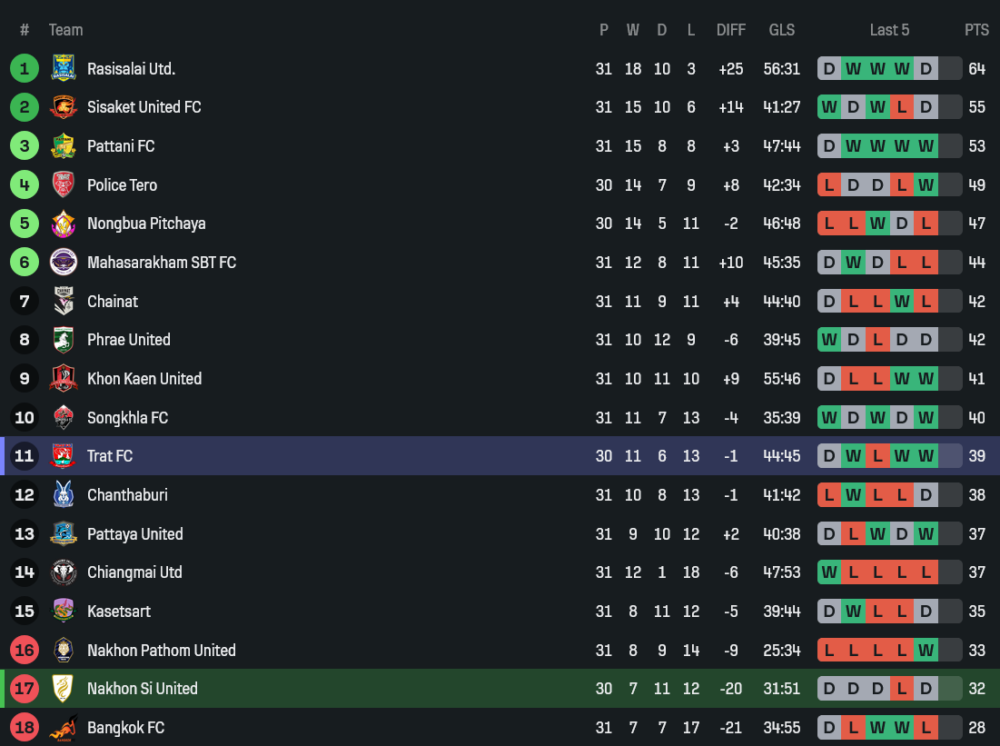
Task: Open the Nakhon Si United team link
Action: coord(142,688)
